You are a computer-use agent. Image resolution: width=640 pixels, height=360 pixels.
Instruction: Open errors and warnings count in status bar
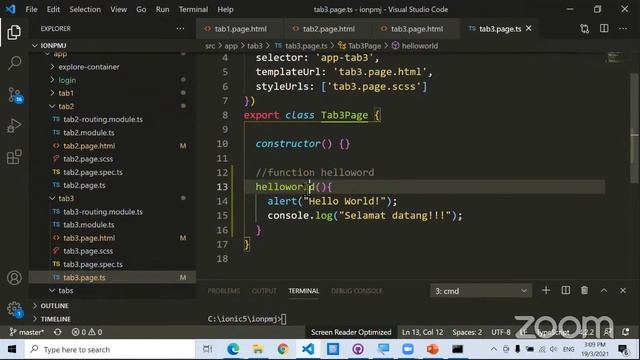click(87, 332)
